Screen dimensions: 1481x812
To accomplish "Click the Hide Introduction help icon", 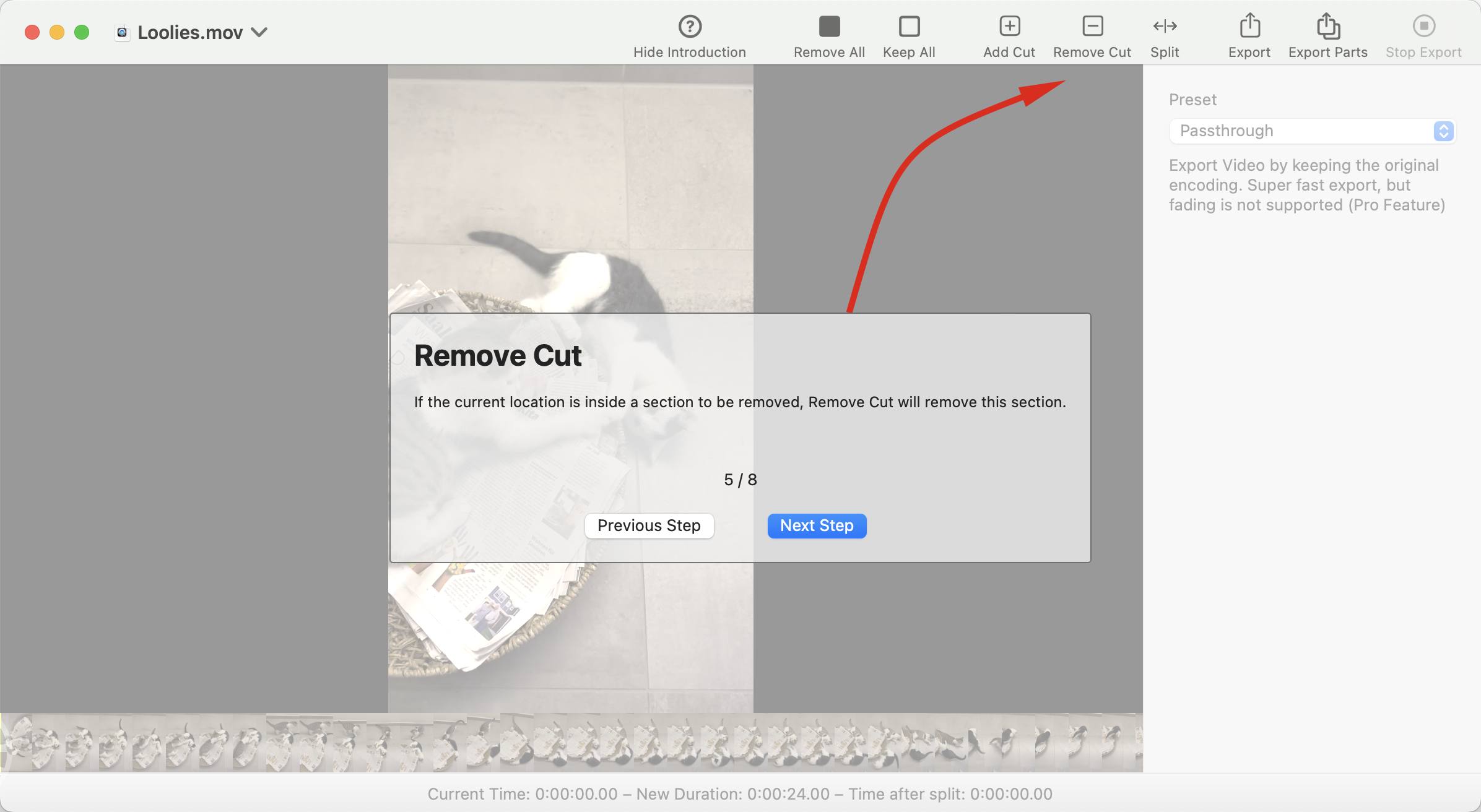I will (x=689, y=26).
